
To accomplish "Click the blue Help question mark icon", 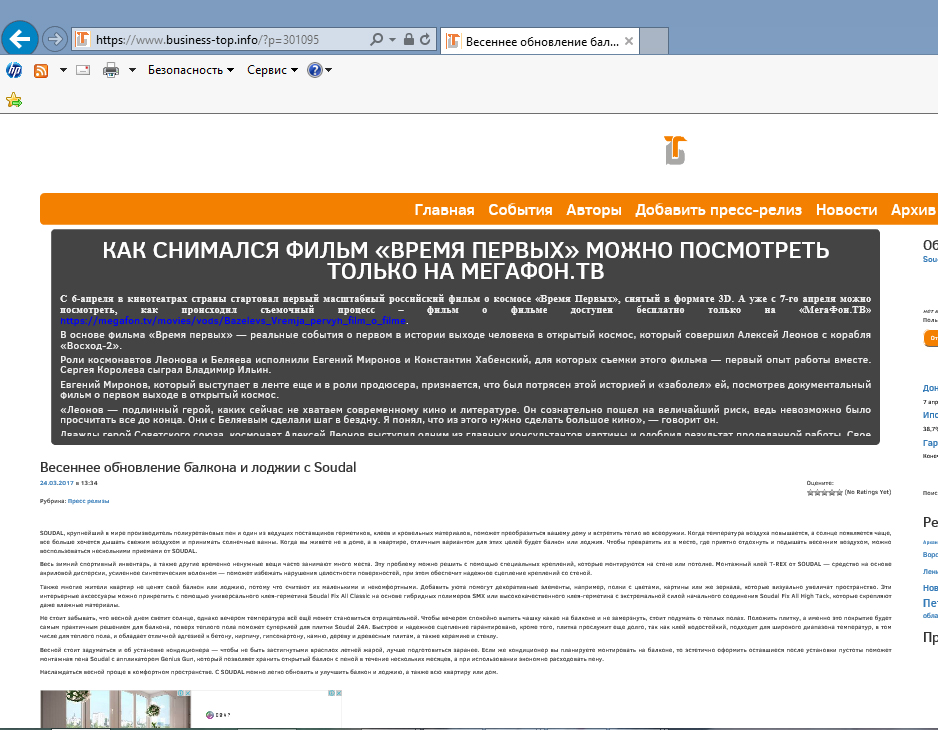I will 315,70.
